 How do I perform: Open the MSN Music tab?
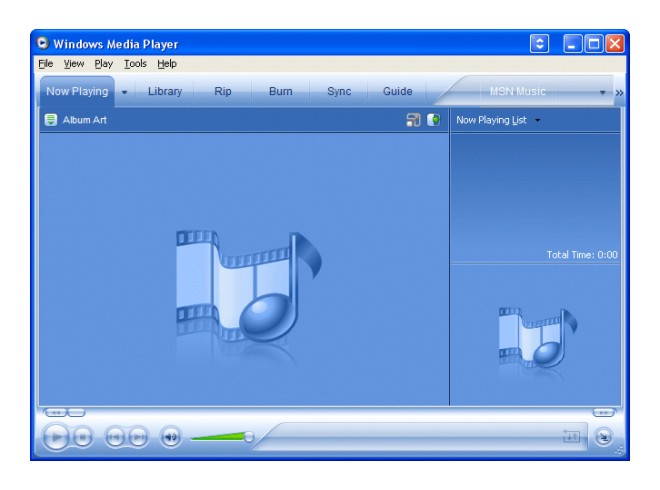(x=517, y=91)
